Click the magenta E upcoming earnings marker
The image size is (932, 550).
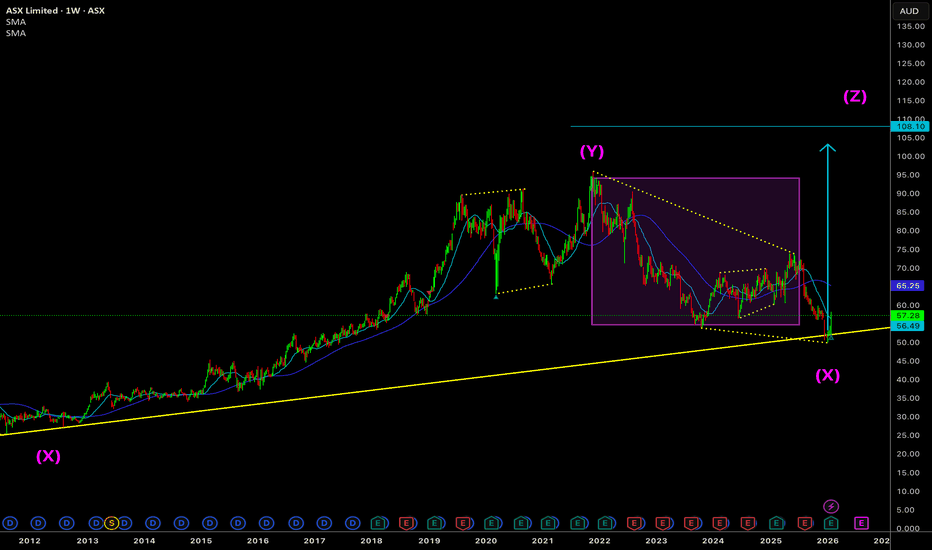pos(861,522)
